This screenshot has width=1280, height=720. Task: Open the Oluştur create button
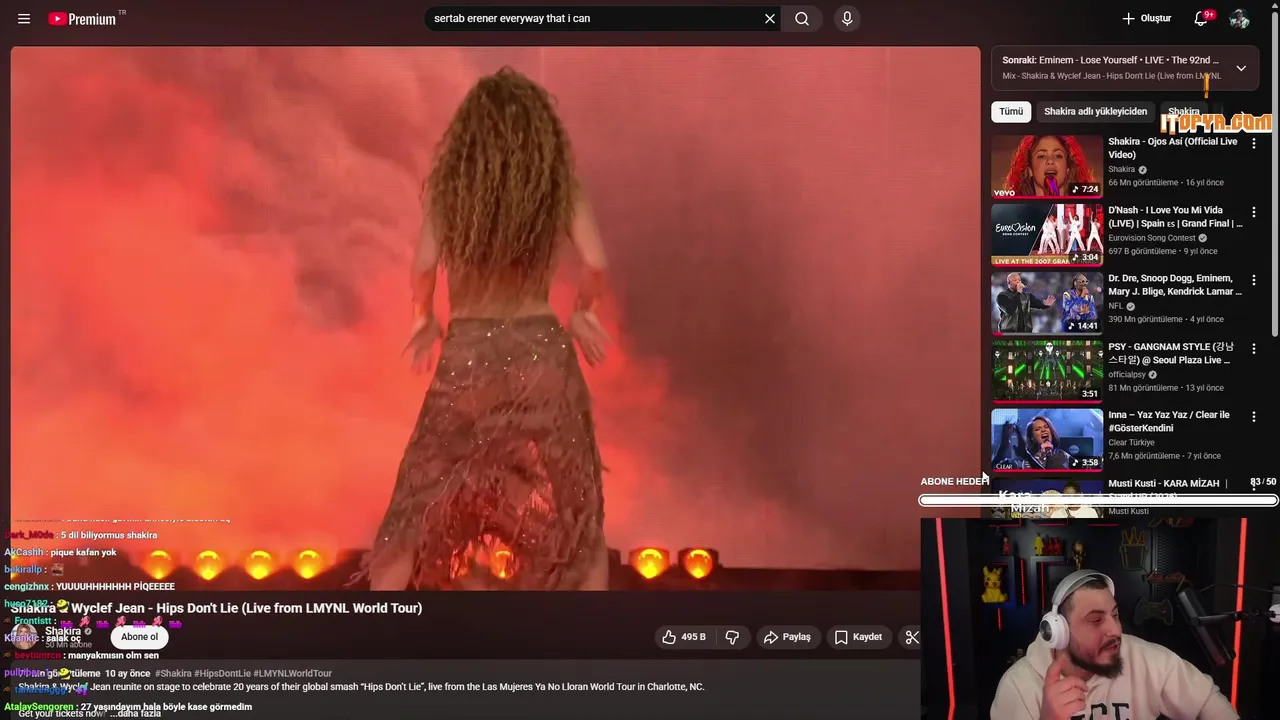tap(1146, 19)
